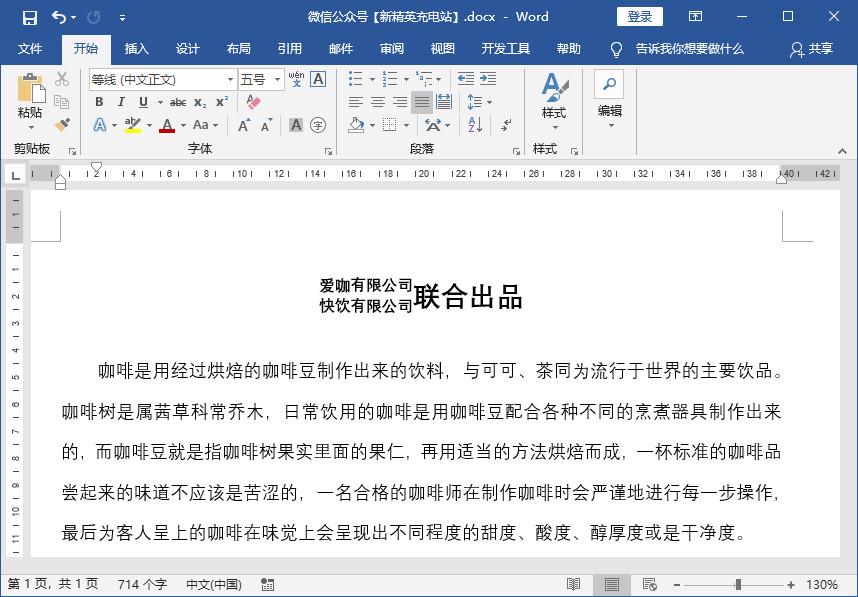Open the File (文件) tab
Screen dimensions: 858x597
pos(30,49)
